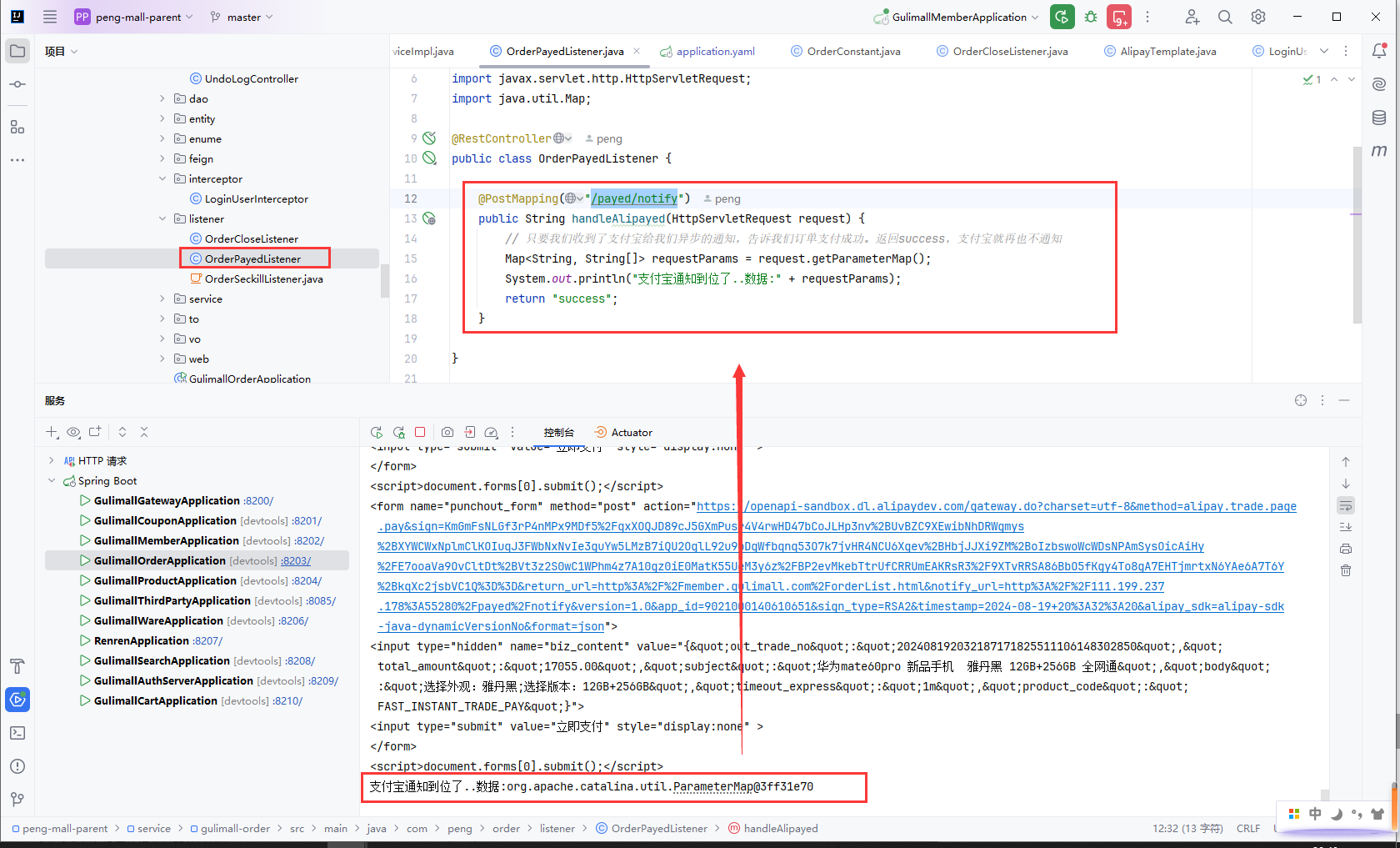Click gutter run icon on line 13
This screenshot has width=1400, height=848.
pyautogui.click(x=429, y=218)
